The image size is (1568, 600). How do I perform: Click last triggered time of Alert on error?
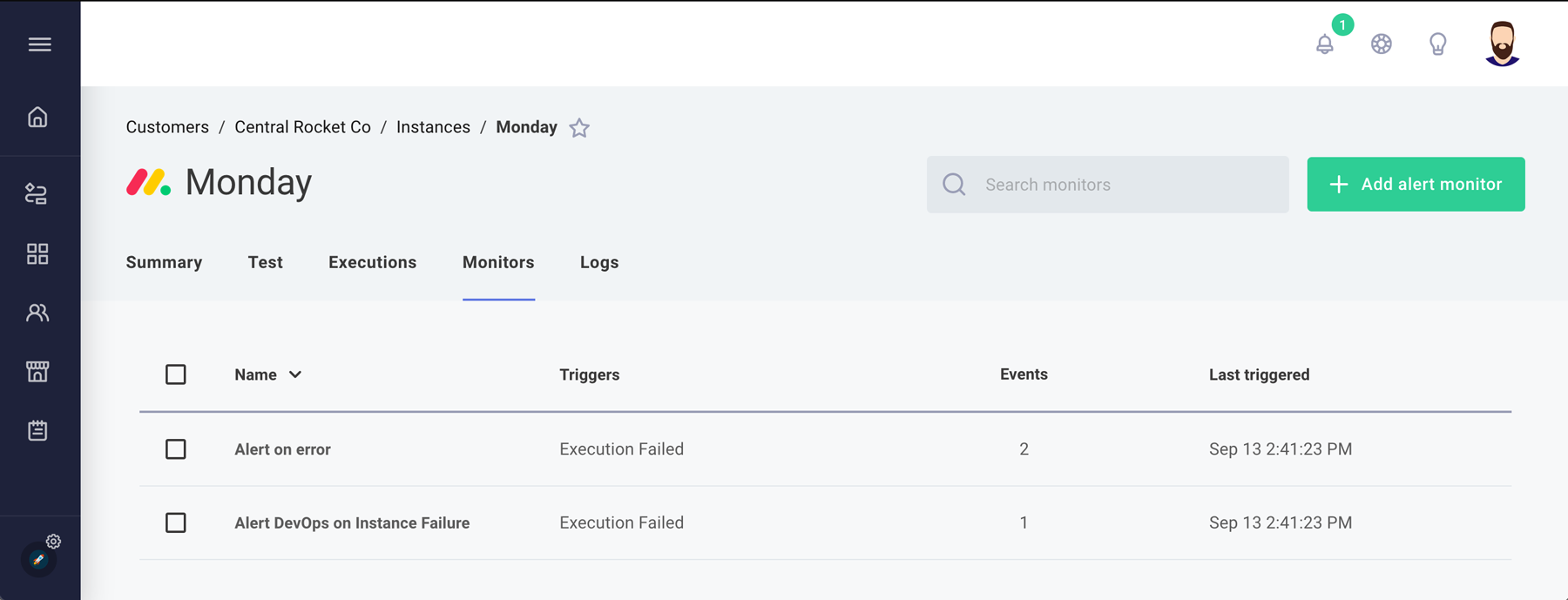tap(1281, 449)
